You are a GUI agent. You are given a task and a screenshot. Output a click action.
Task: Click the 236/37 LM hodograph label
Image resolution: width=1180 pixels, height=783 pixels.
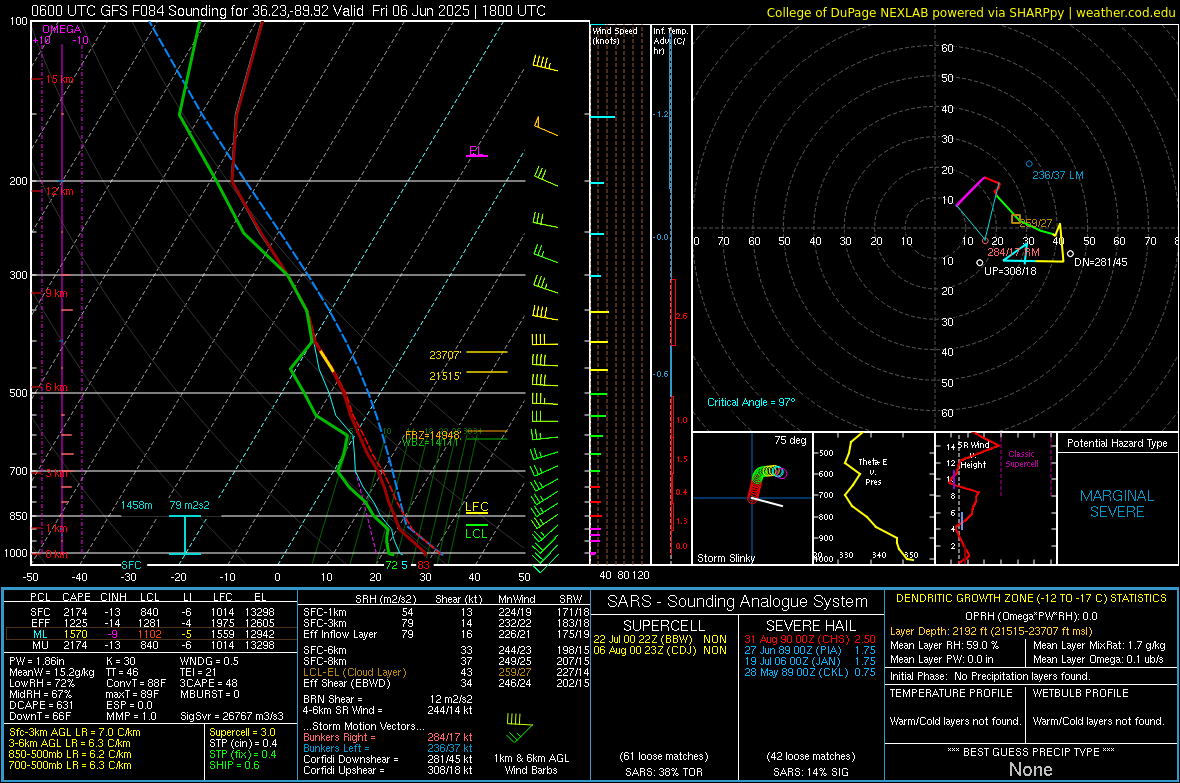(1057, 175)
